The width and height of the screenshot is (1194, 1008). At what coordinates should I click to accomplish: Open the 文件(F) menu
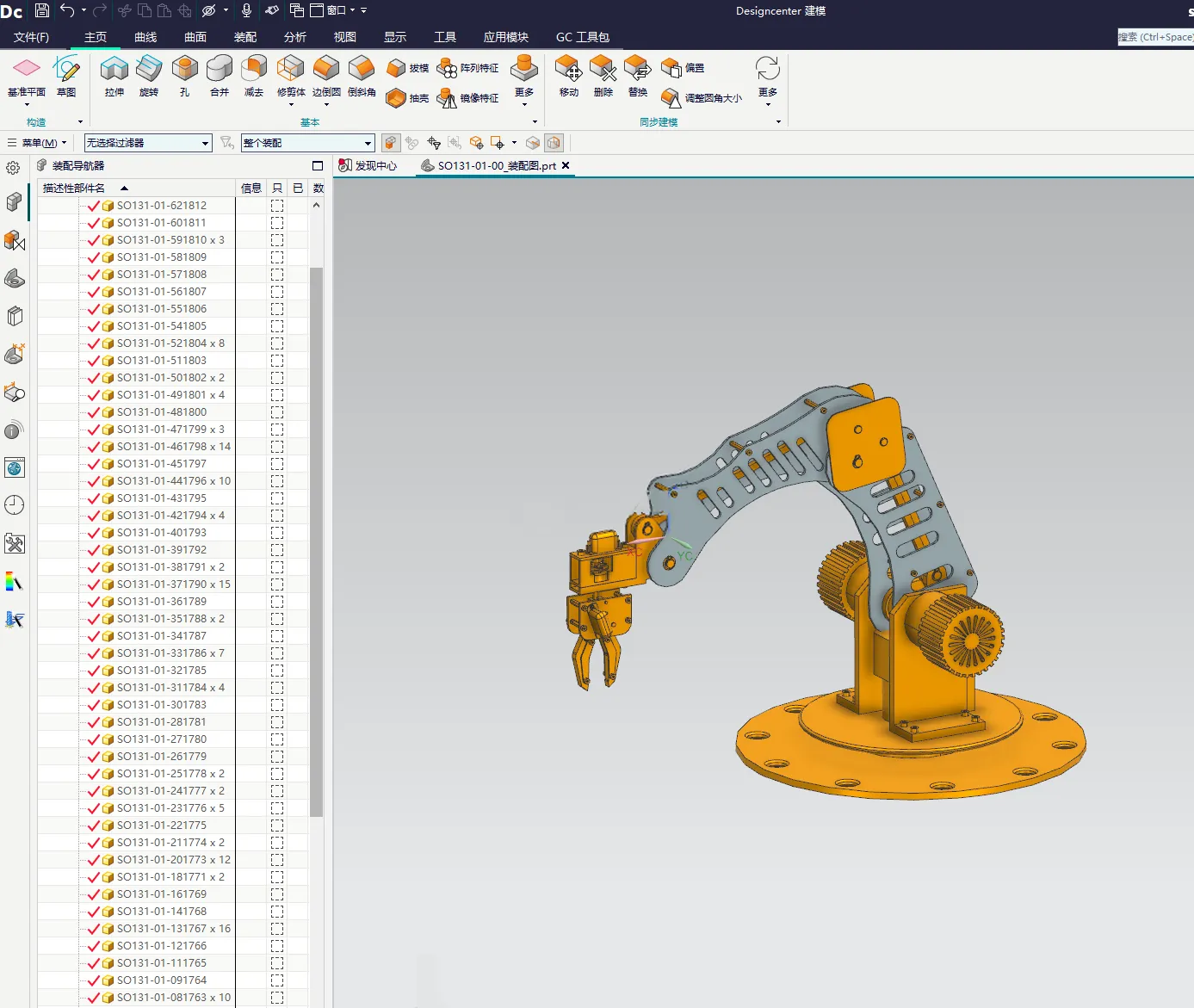(31, 37)
